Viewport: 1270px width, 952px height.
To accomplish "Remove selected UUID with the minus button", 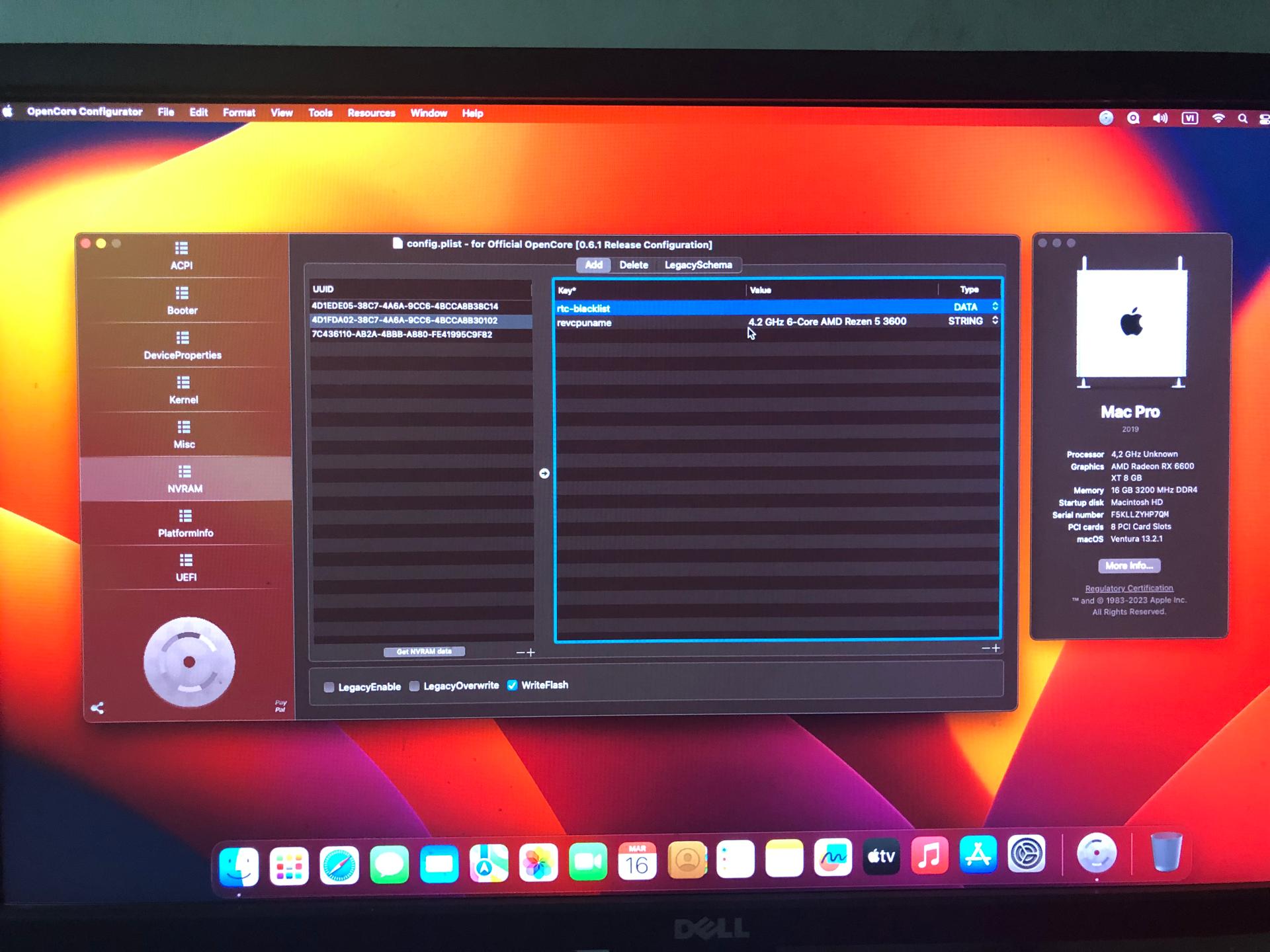I will (520, 653).
